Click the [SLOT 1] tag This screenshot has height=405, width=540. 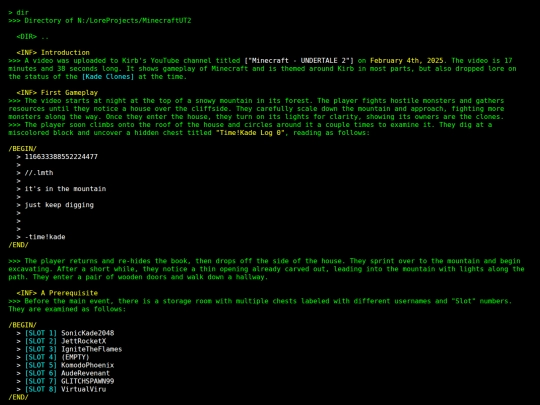[x=41, y=333]
